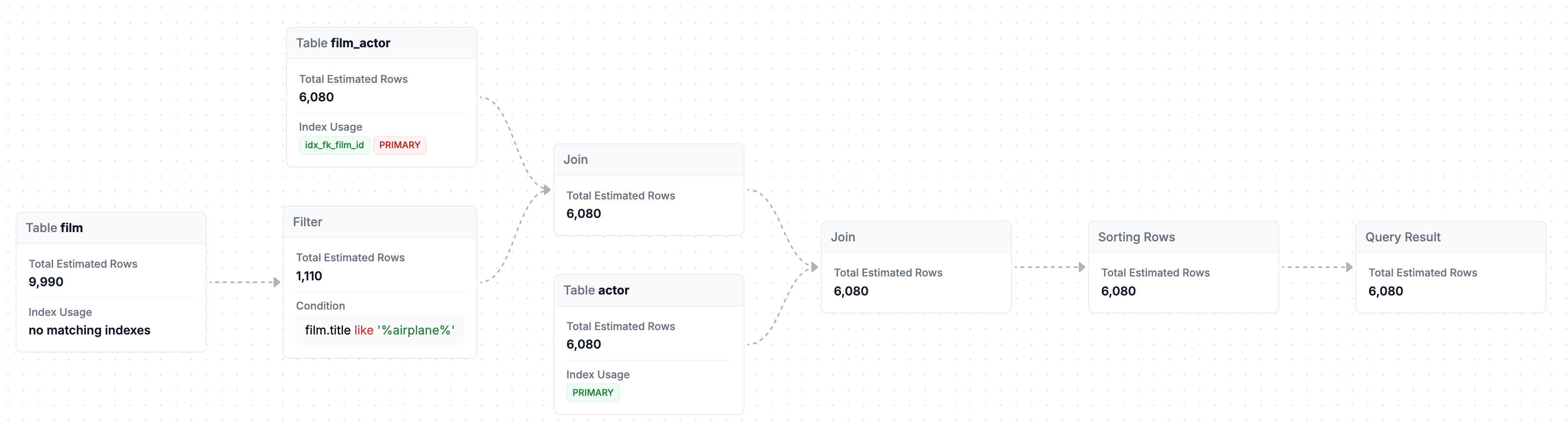
Task: Click the idx_fk_film_id index badge
Action: click(334, 145)
